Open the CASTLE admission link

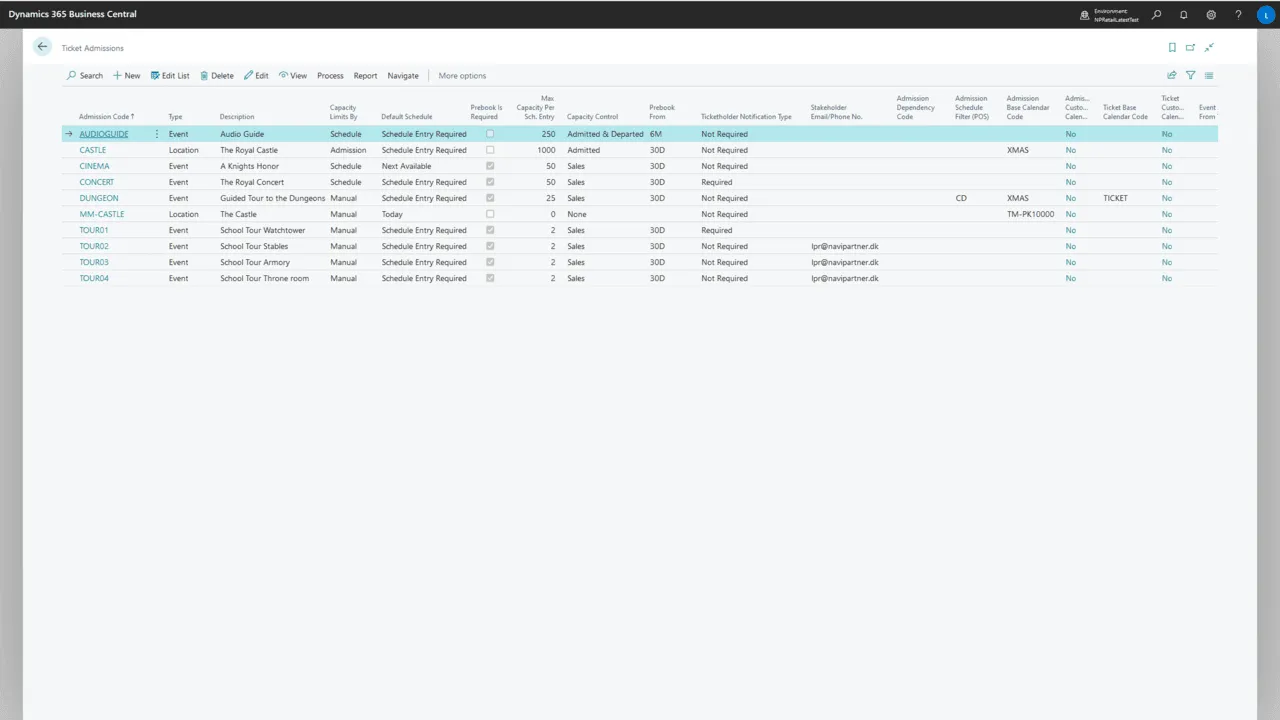[x=93, y=150]
